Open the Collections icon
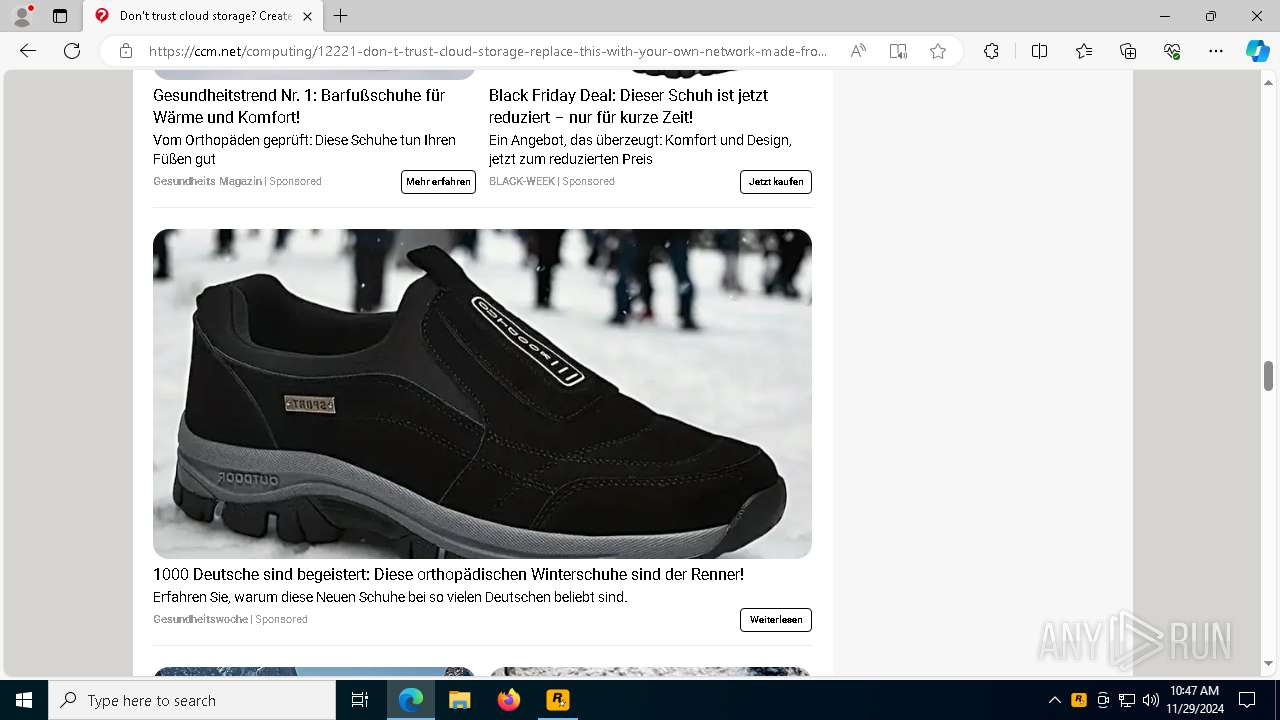1280x720 pixels. tap(1128, 51)
